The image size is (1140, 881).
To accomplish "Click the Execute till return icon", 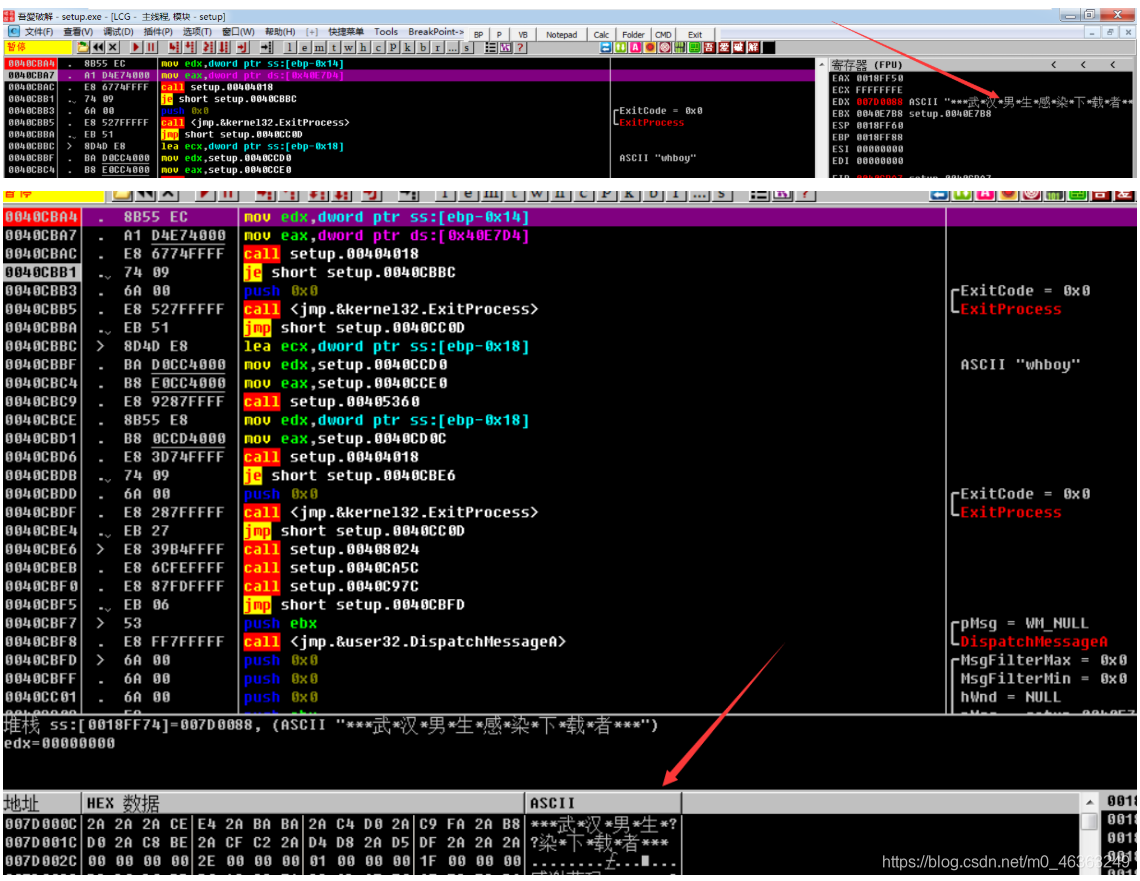I will [x=241, y=47].
